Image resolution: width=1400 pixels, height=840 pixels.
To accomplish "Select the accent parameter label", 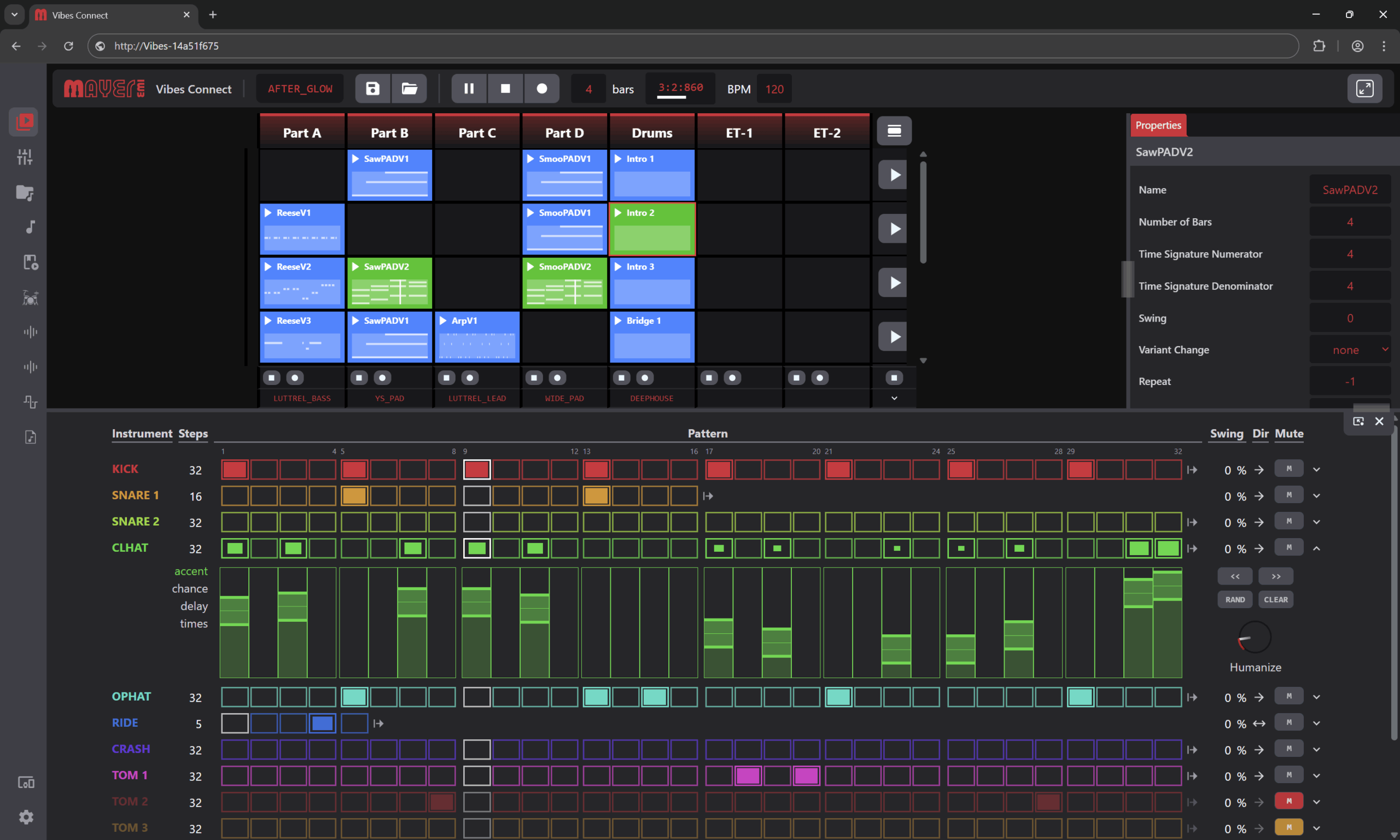I will (x=191, y=571).
